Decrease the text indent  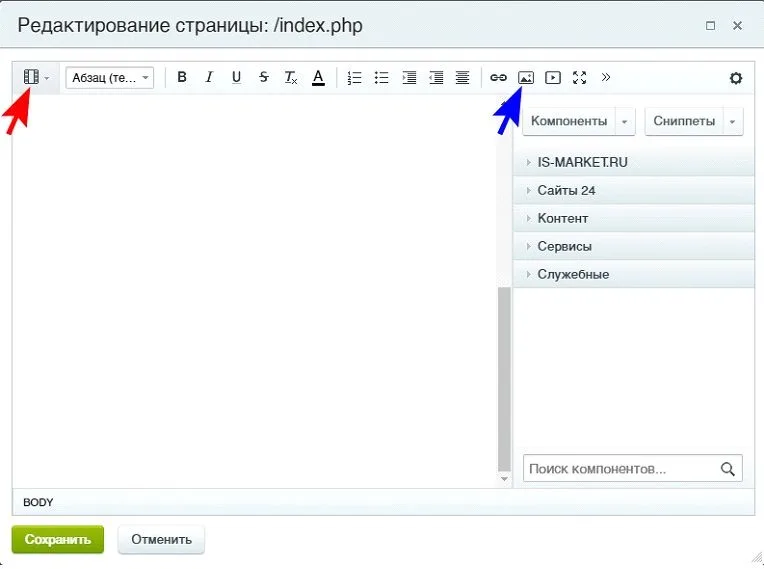coord(436,77)
